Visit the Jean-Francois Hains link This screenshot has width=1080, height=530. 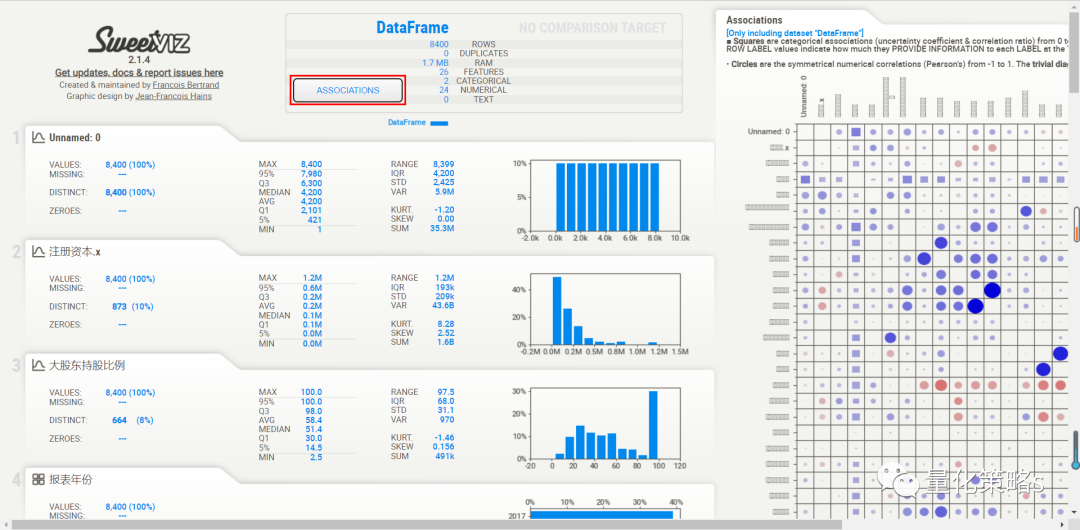point(174,96)
